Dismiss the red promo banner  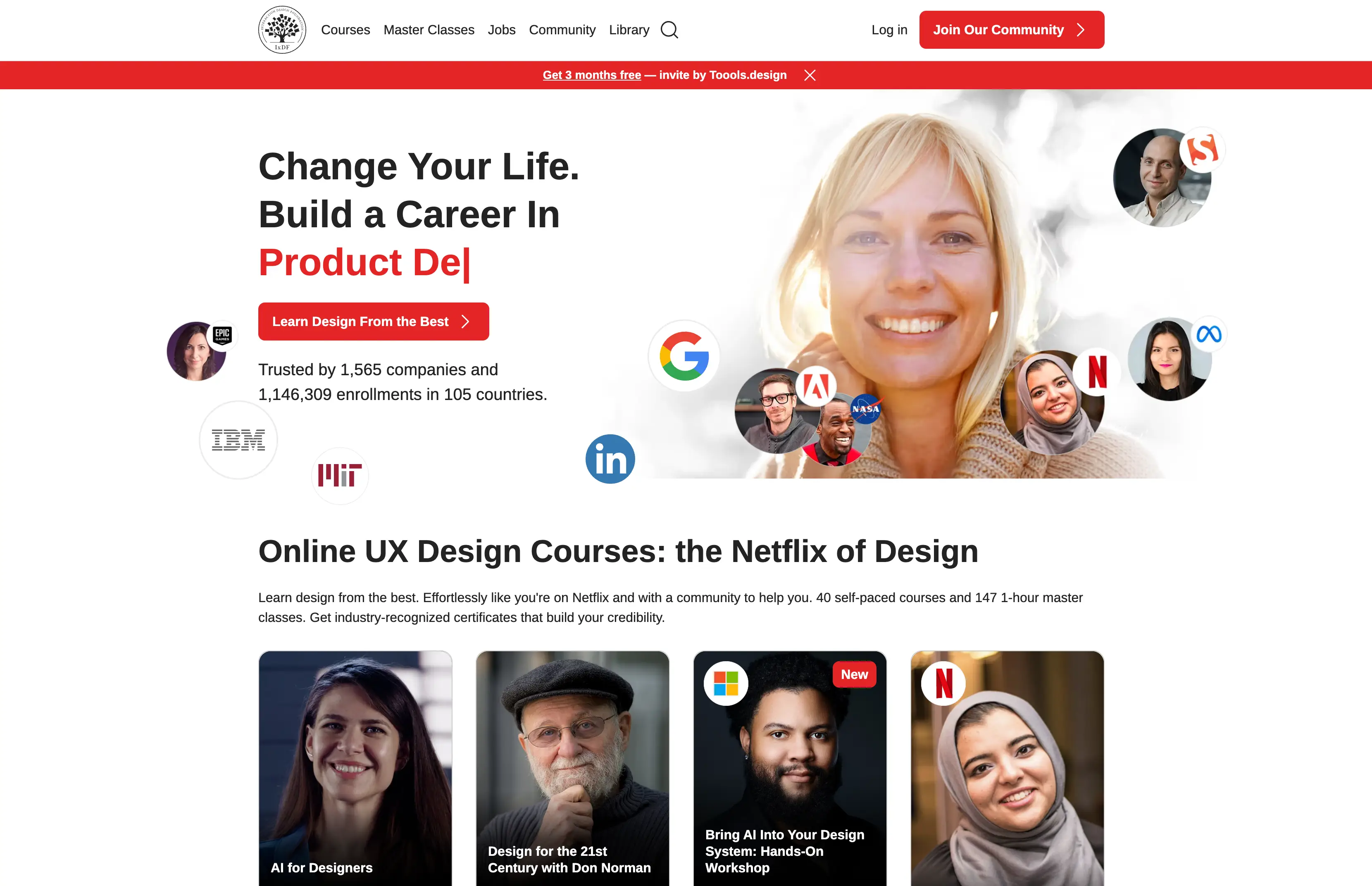pos(810,75)
